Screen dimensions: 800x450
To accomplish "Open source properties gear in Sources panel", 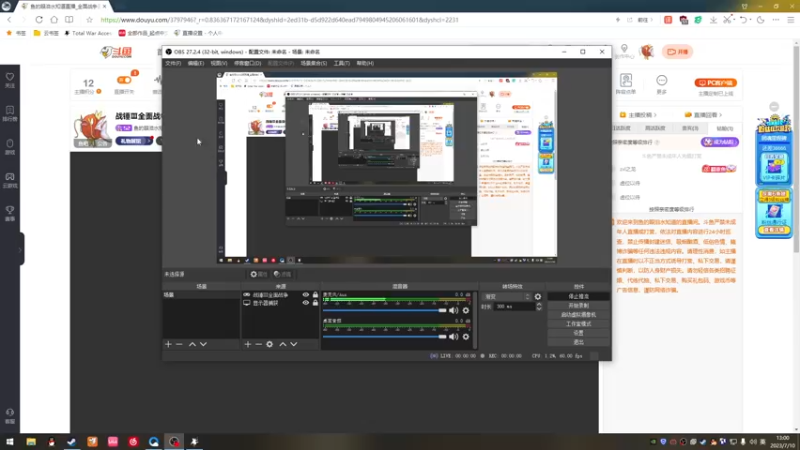I will 269,344.
